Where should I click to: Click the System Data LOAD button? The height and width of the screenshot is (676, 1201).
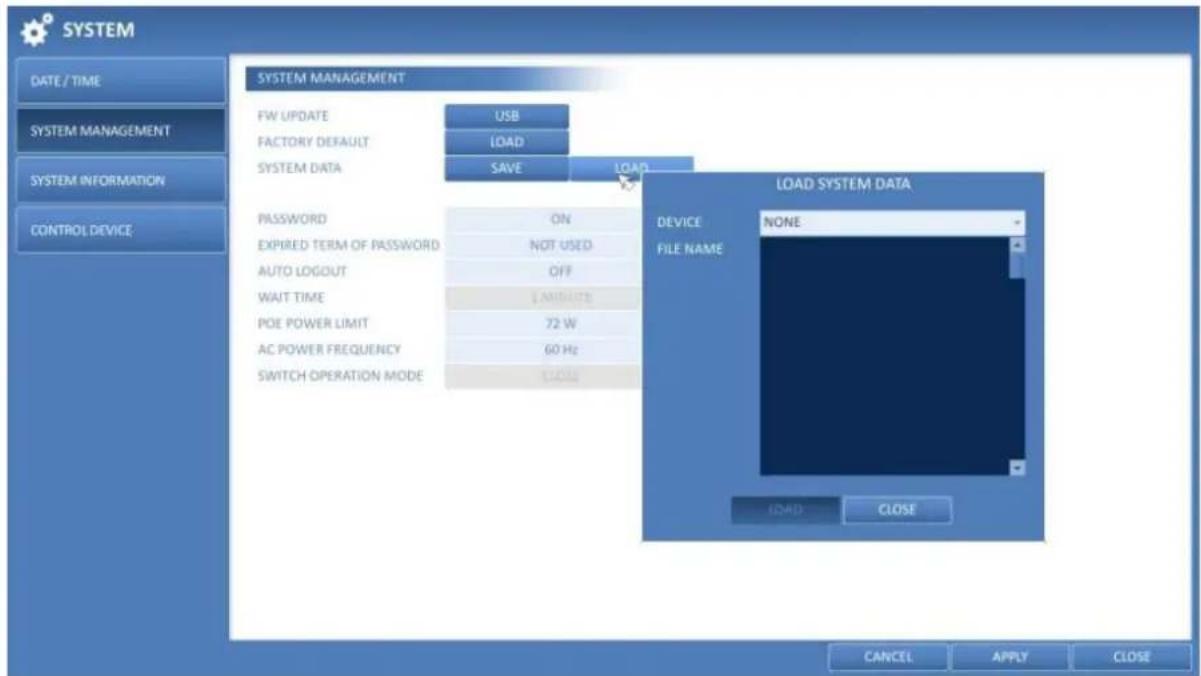pyautogui.click(x=630, y=168)
